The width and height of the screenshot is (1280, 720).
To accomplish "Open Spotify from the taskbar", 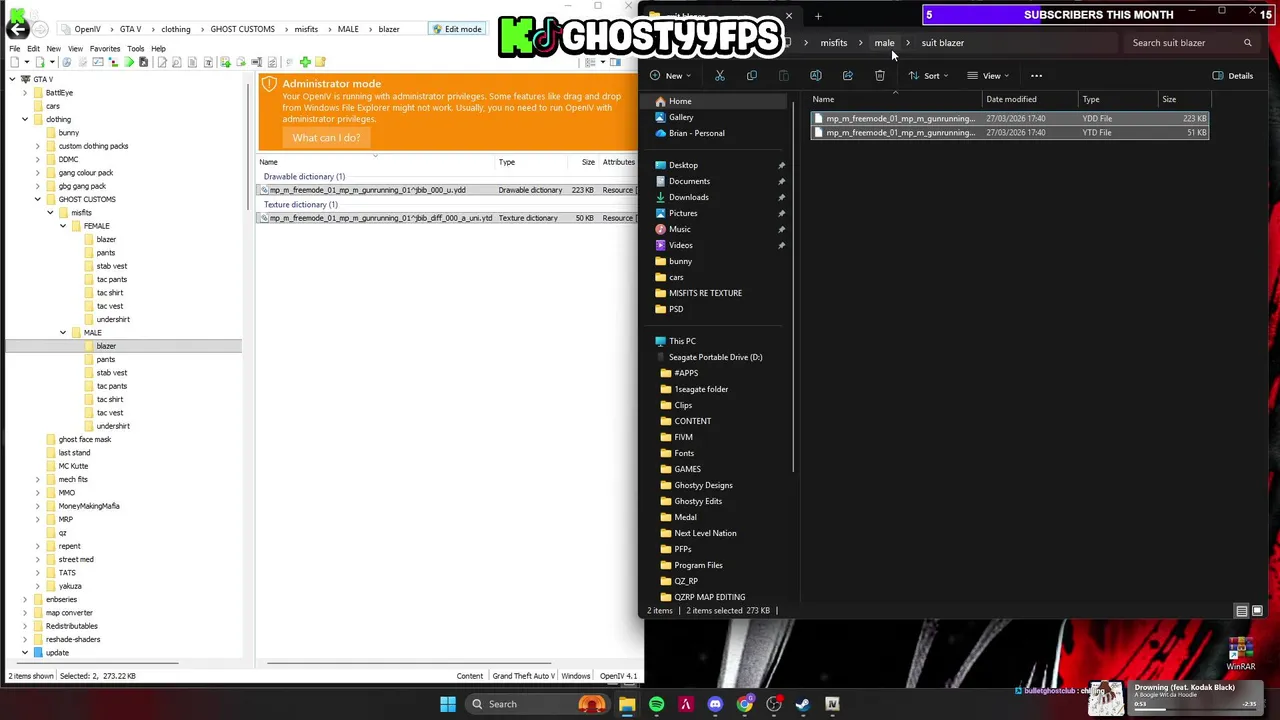I will pyautogui.click(x=656, y=704).
